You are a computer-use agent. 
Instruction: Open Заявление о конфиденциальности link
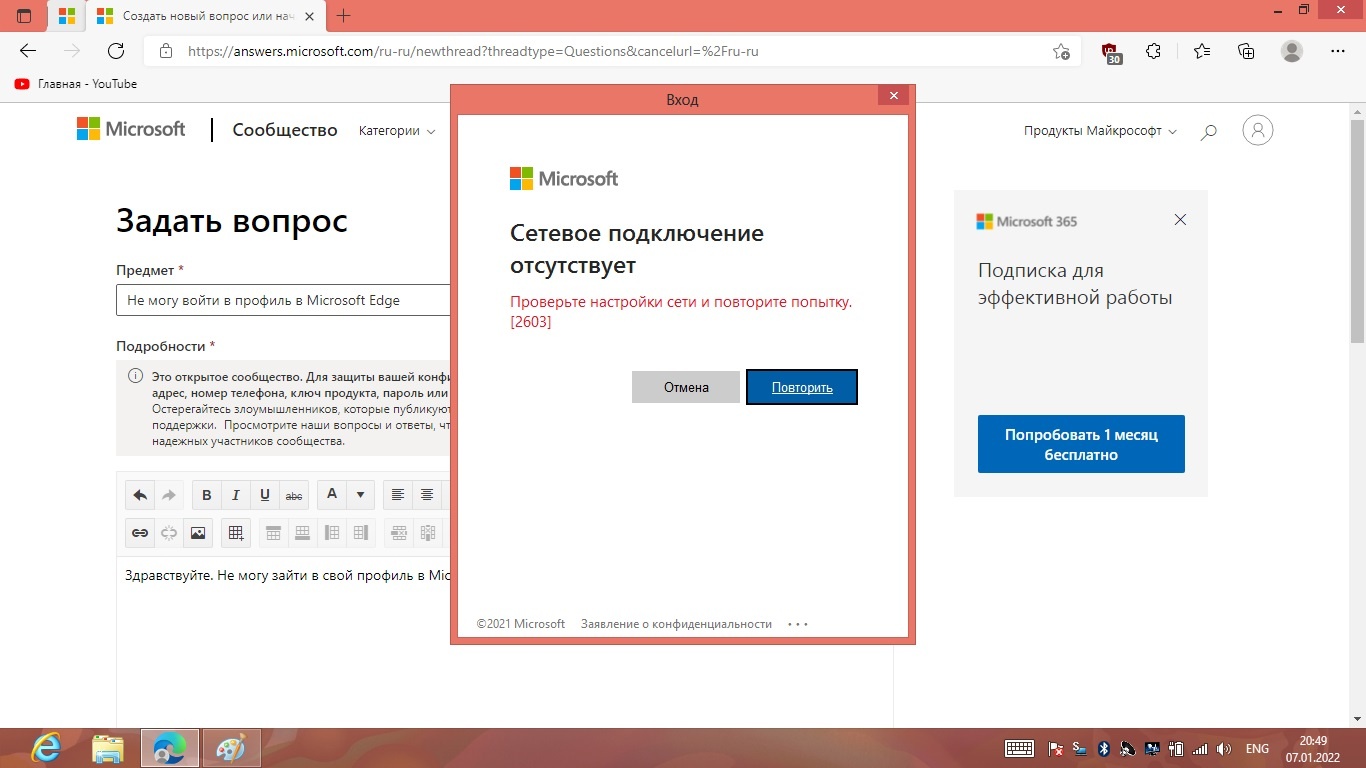click(676, 624)
